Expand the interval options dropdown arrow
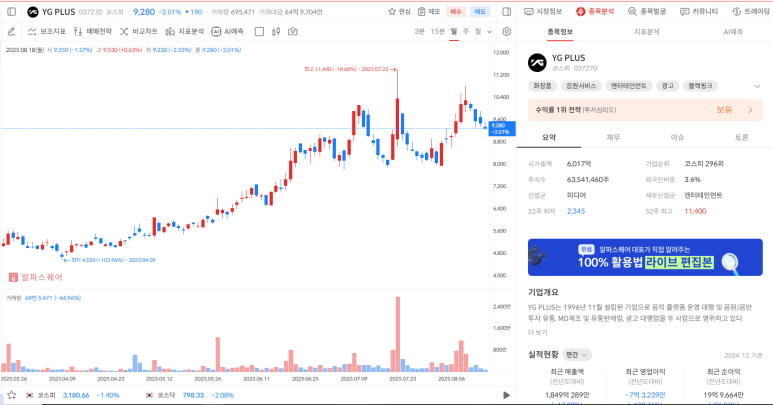Image resolution: width=773 pixels, height=405 pixels. click(x=490, y=32)
